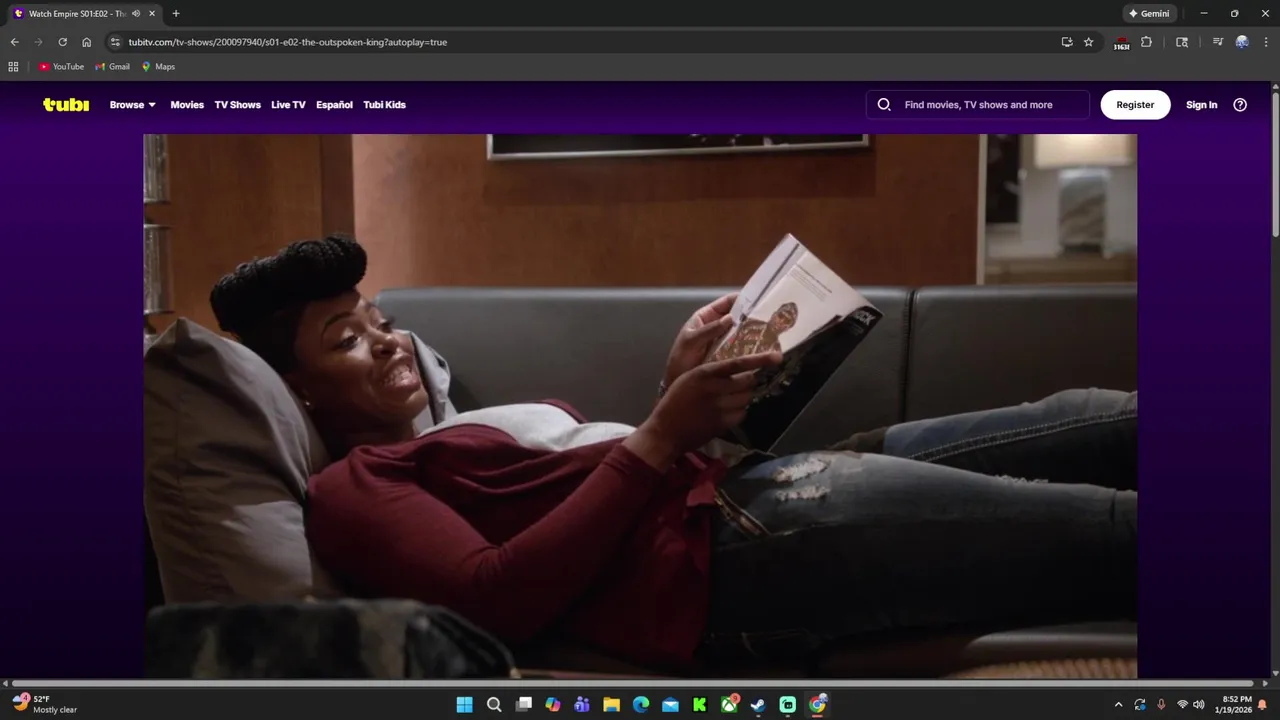Open Steam from the taskbar
Screen dimensions: 1280x720
pos(759,705)
